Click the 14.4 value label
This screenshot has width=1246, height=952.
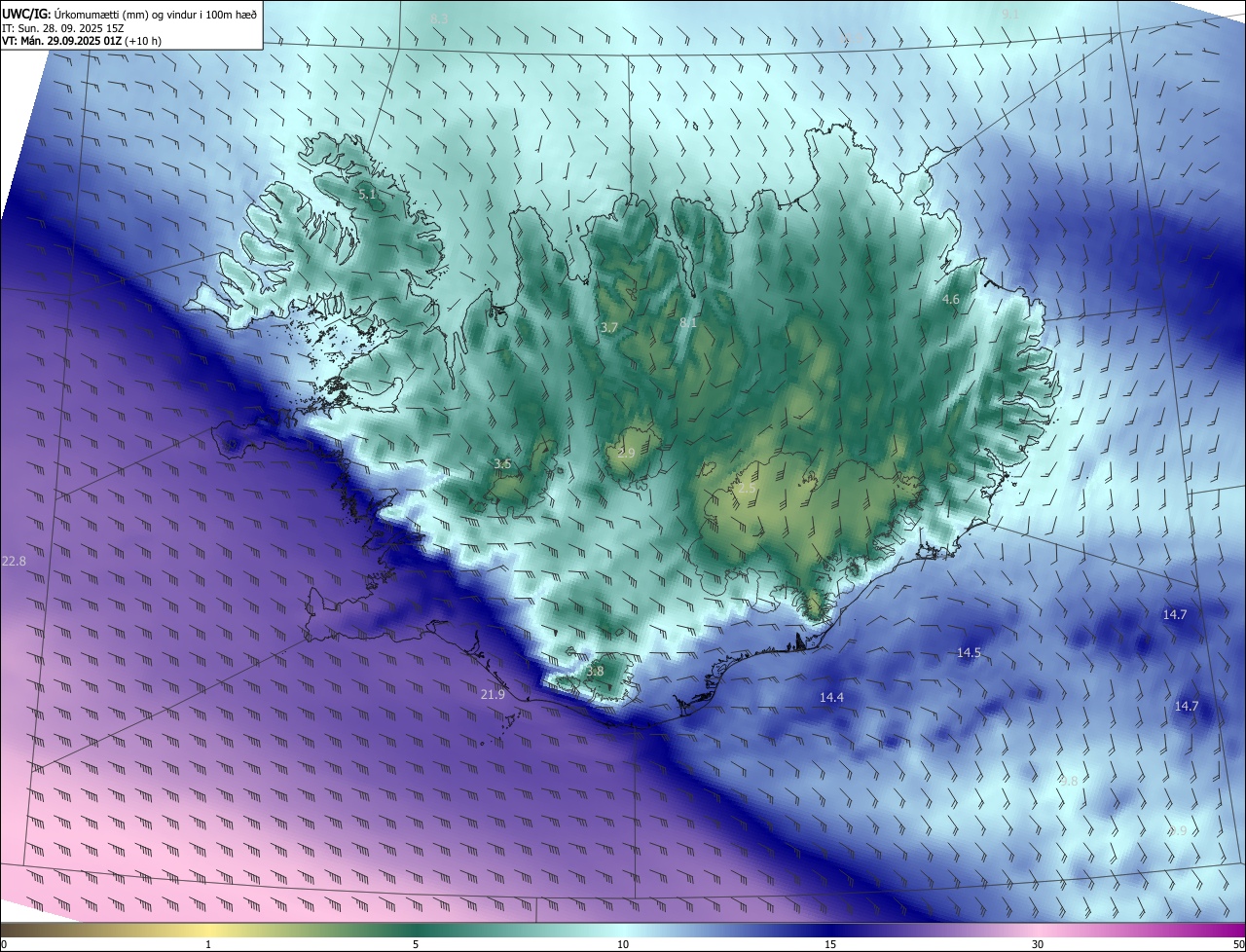831,697
